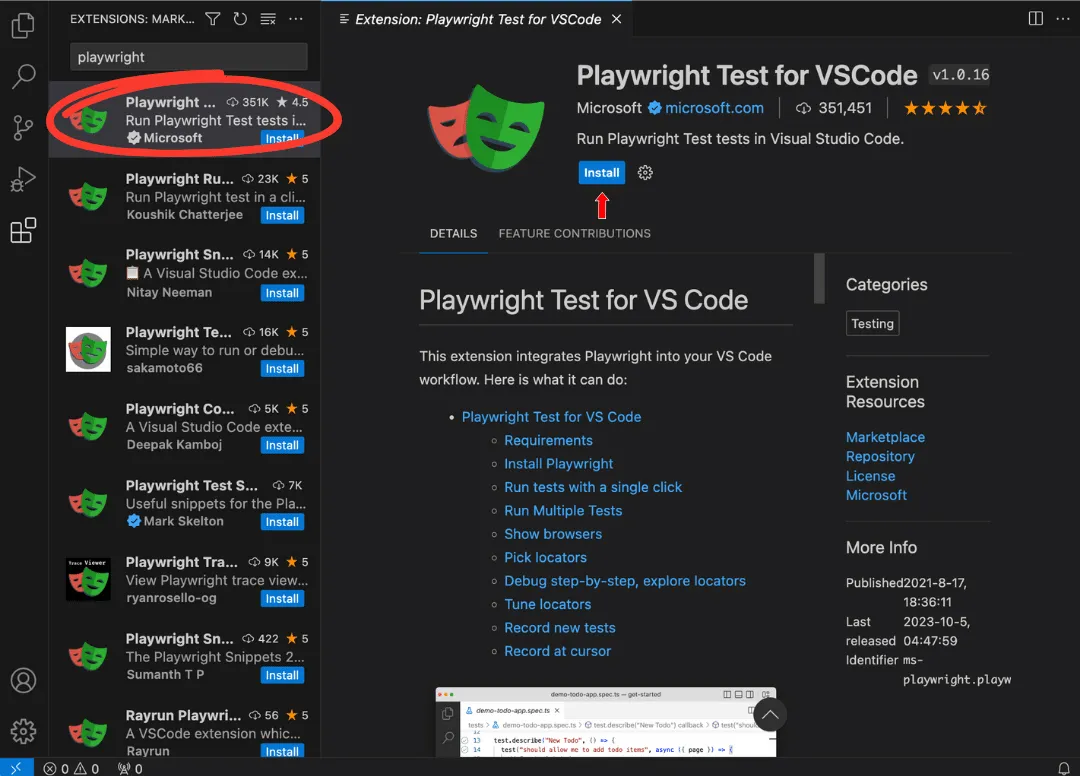Refresh the extensions list
The height and width of the screenshot is (776, 1080).
pyautogui.click(x=240, y=19)
